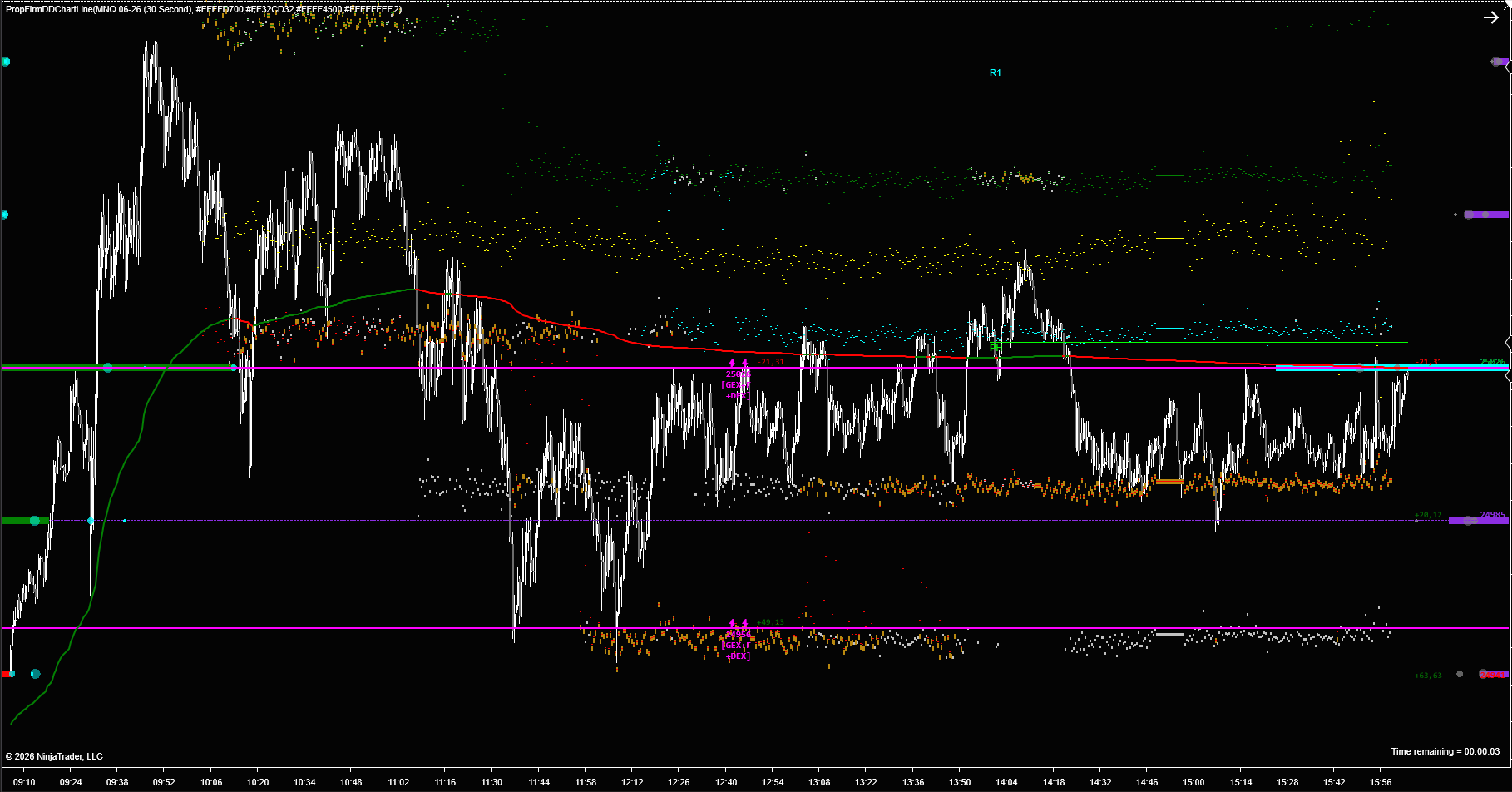Click the +20,12 green distance label
The height and width of the screenshot is (792, 1512).
point(1428,515)
